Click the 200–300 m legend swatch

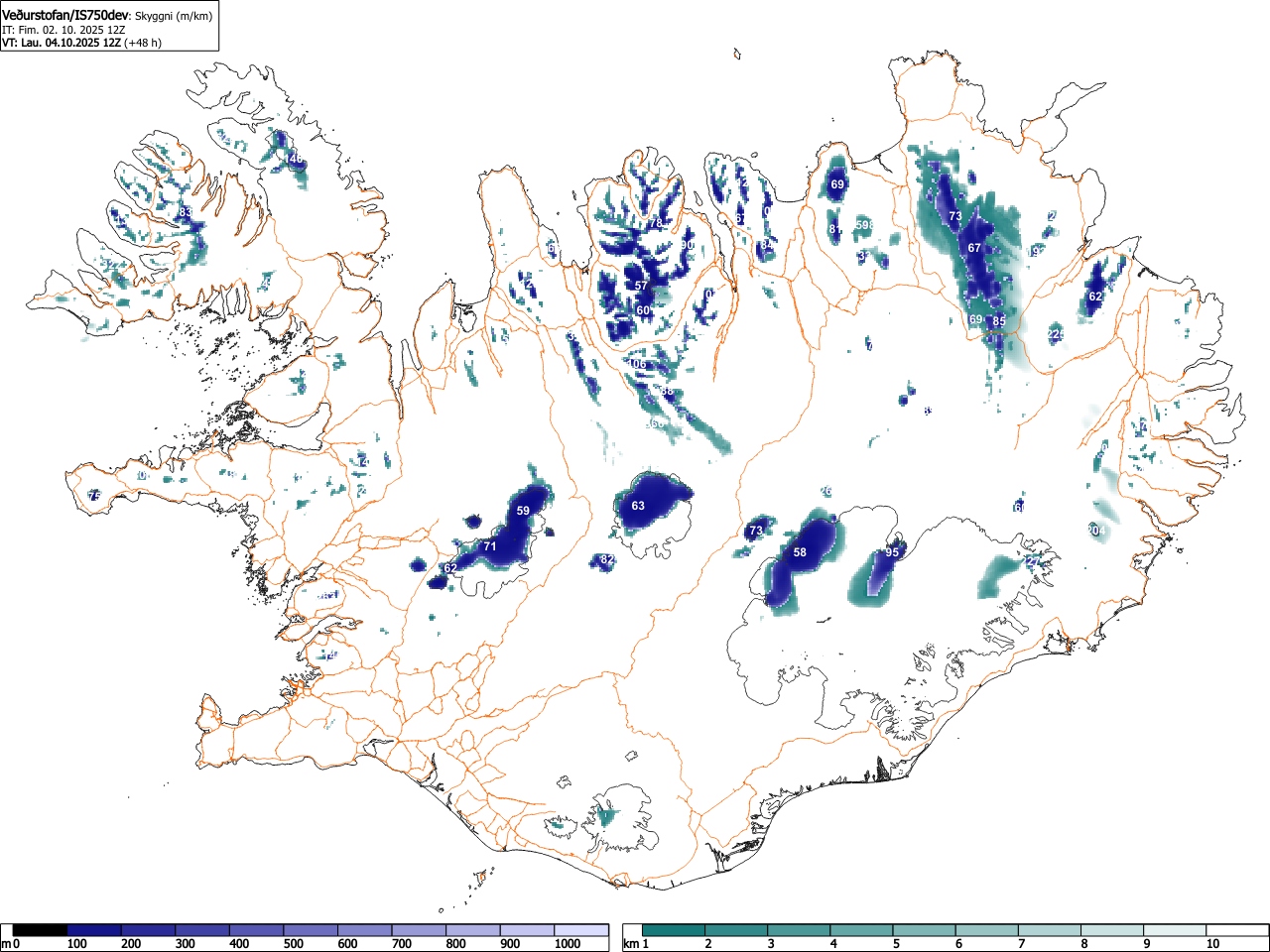coord(149,930)
